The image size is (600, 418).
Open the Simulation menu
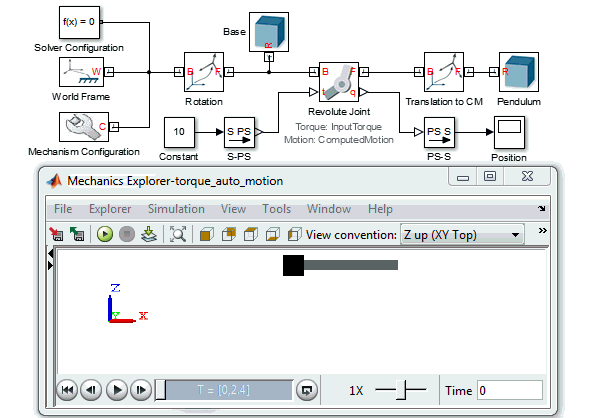(175, 209)
